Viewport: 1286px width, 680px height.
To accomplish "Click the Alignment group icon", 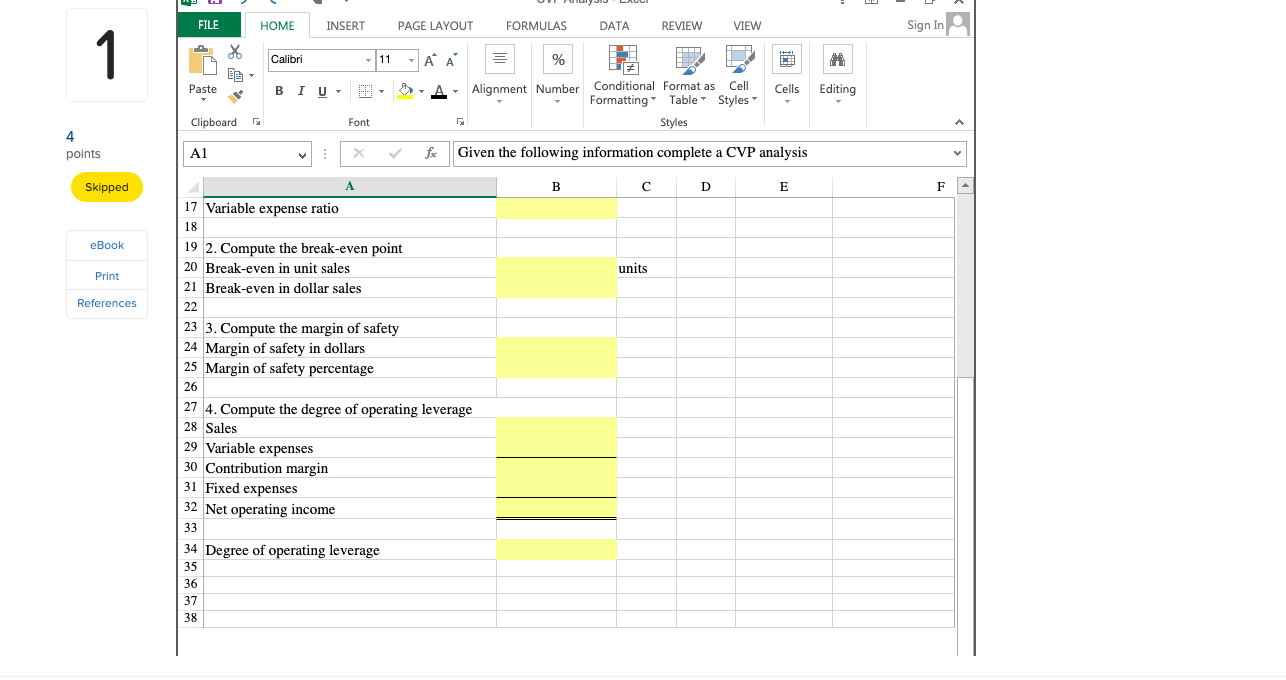I will point(499,62).
